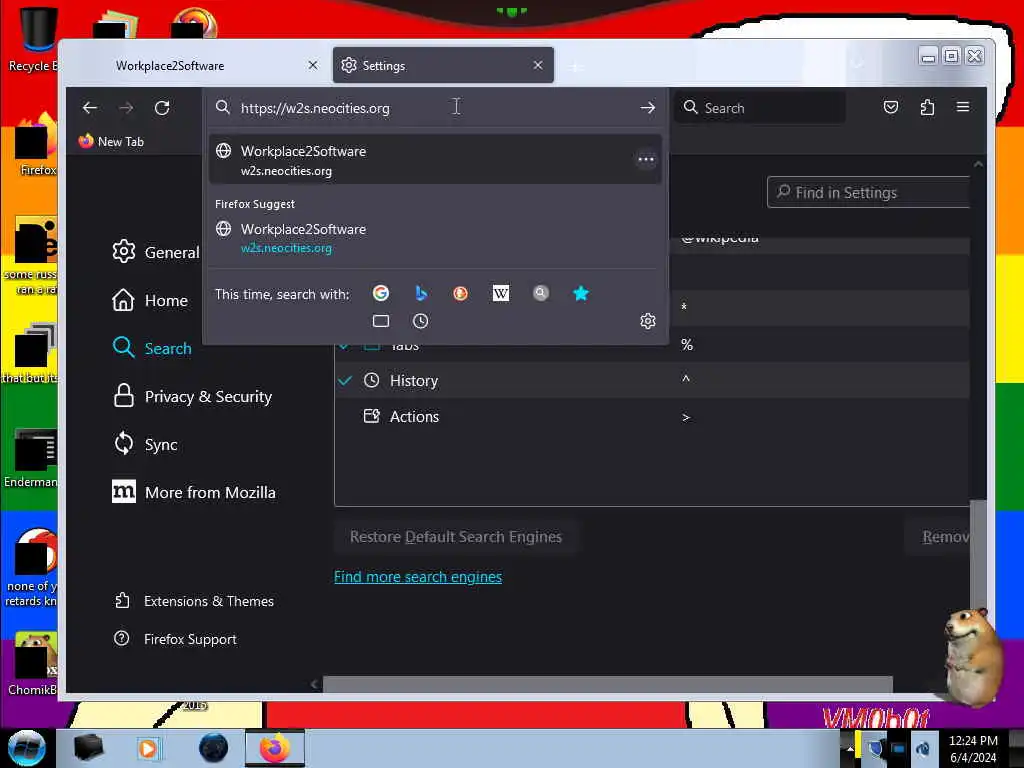Open Firefox Support
Image resolution: width=1024 pixels, height=768 pixels.
[175, 639]
